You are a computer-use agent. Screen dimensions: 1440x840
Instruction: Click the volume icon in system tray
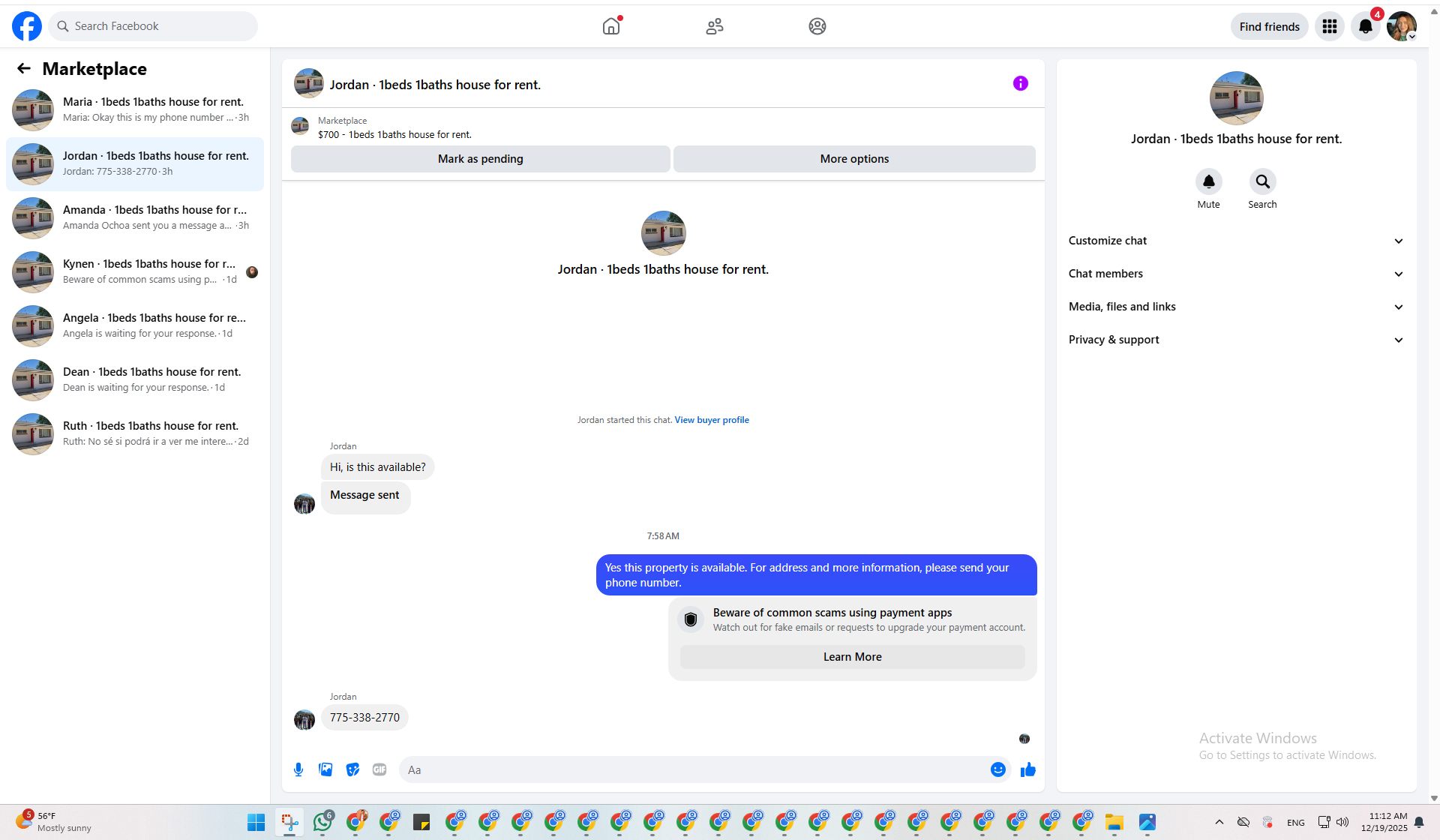pos(1342,822)
